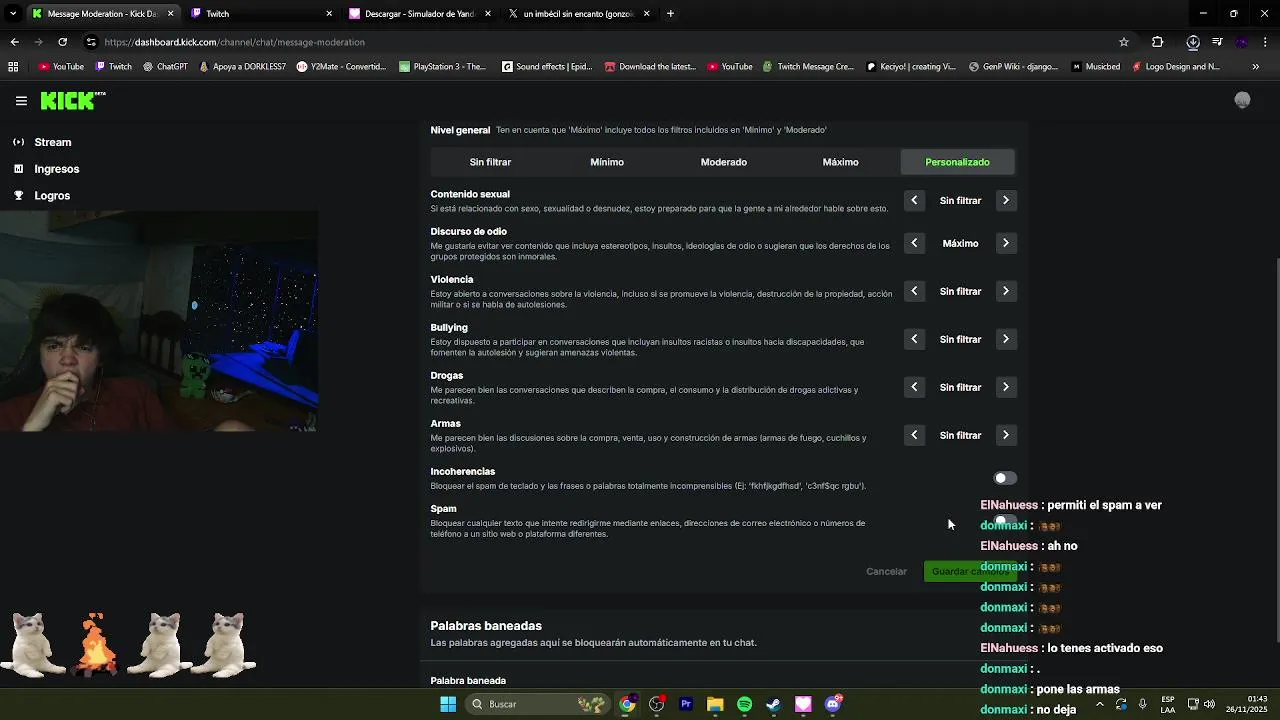Image resolution: width=1280 pixels, height=720 pixels.
Task: Open the Y2Mate bookmark
Action: [341, 67]
